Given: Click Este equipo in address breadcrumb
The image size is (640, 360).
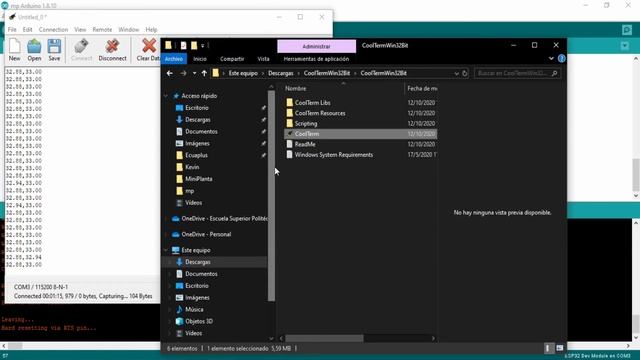Looking at the screenshot, I should coord(243,73).
